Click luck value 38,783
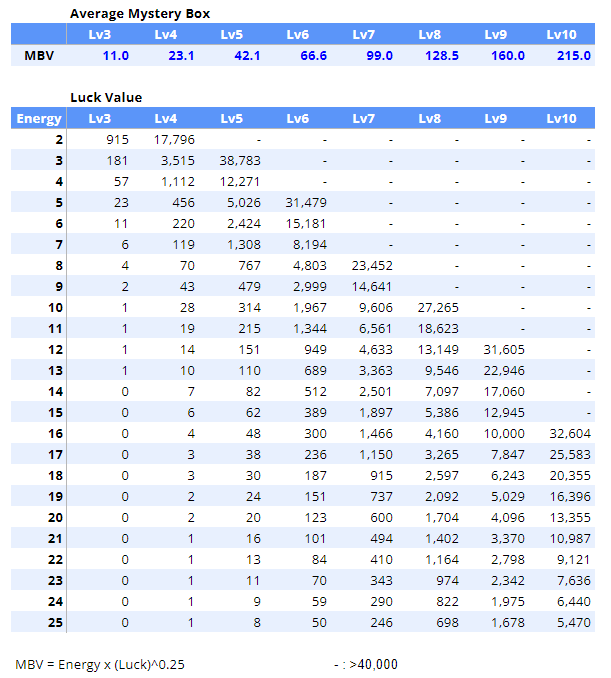This screenshot has width=611, height=678. [240, 161]
